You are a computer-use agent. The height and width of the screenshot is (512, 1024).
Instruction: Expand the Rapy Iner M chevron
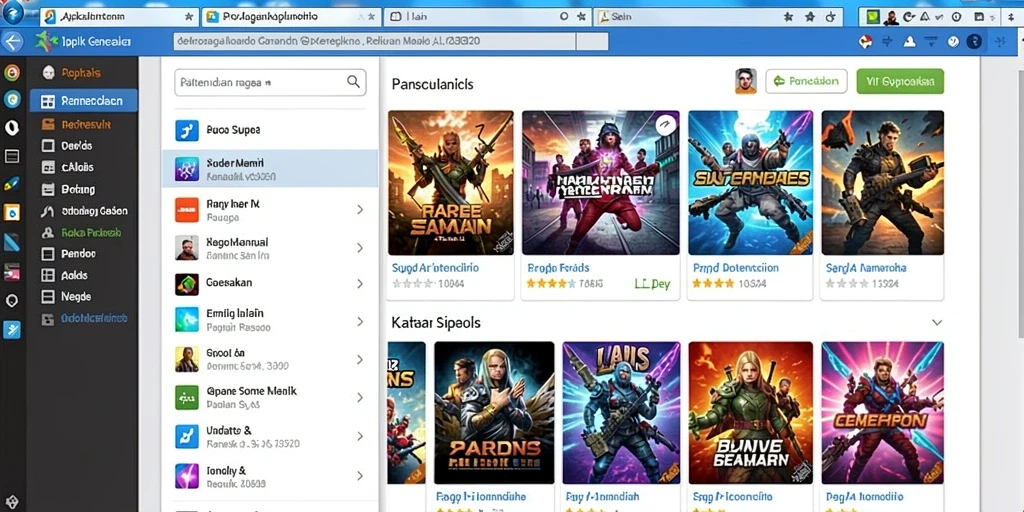(360, 210)
